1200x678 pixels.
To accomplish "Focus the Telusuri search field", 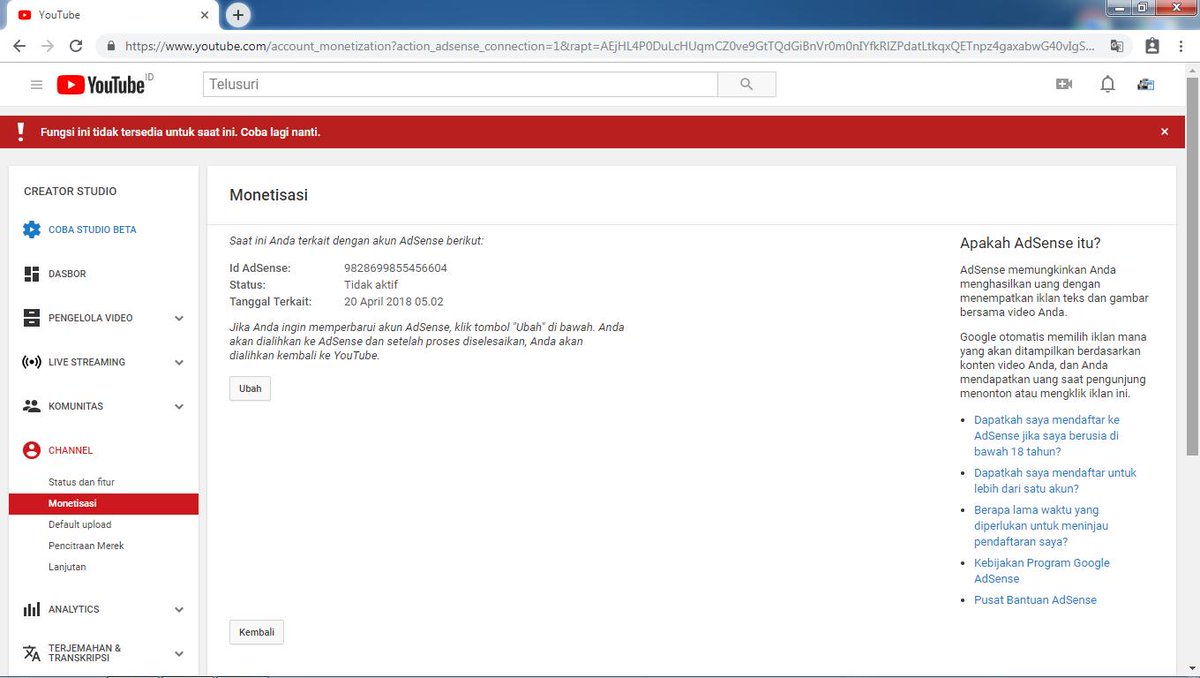I will point(460,85).
